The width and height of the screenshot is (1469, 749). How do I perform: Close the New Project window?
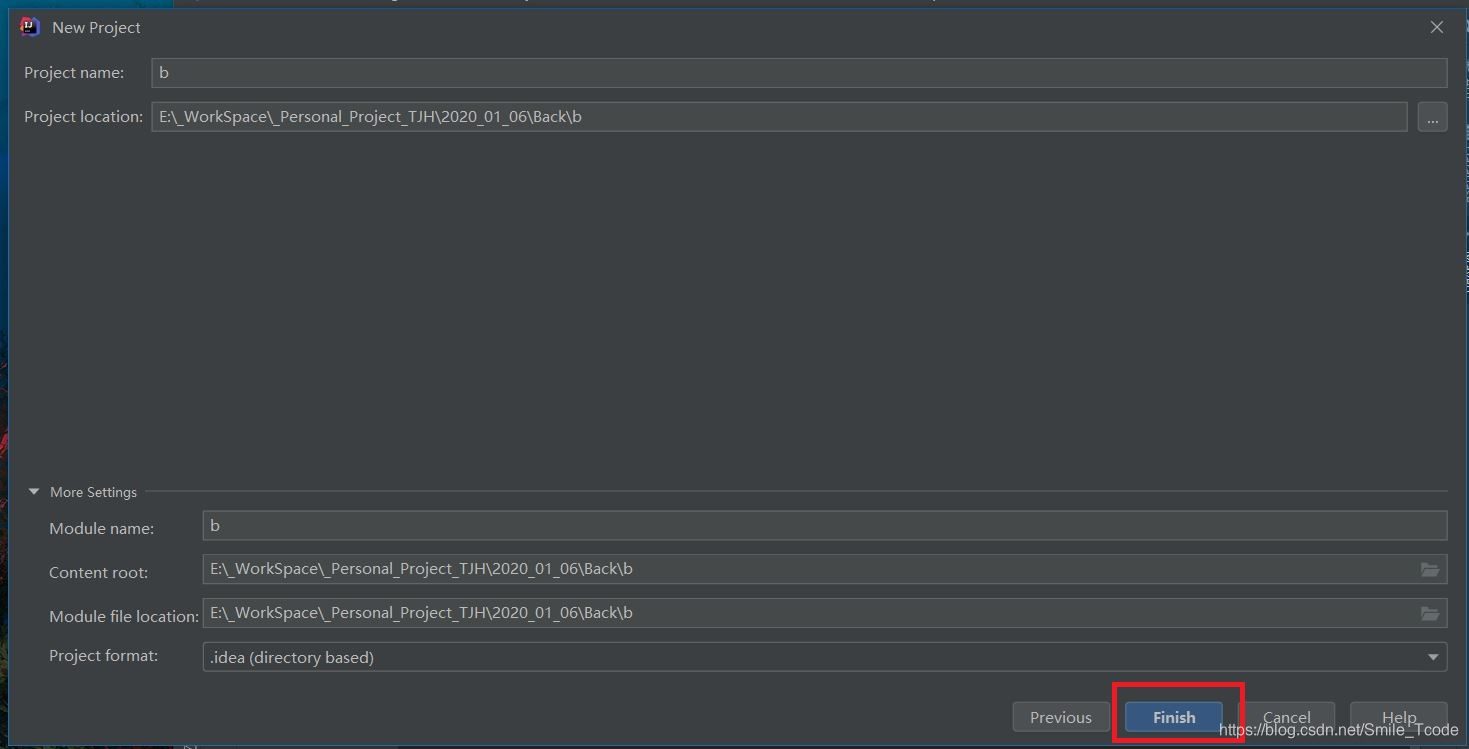tap(1437, 28)
